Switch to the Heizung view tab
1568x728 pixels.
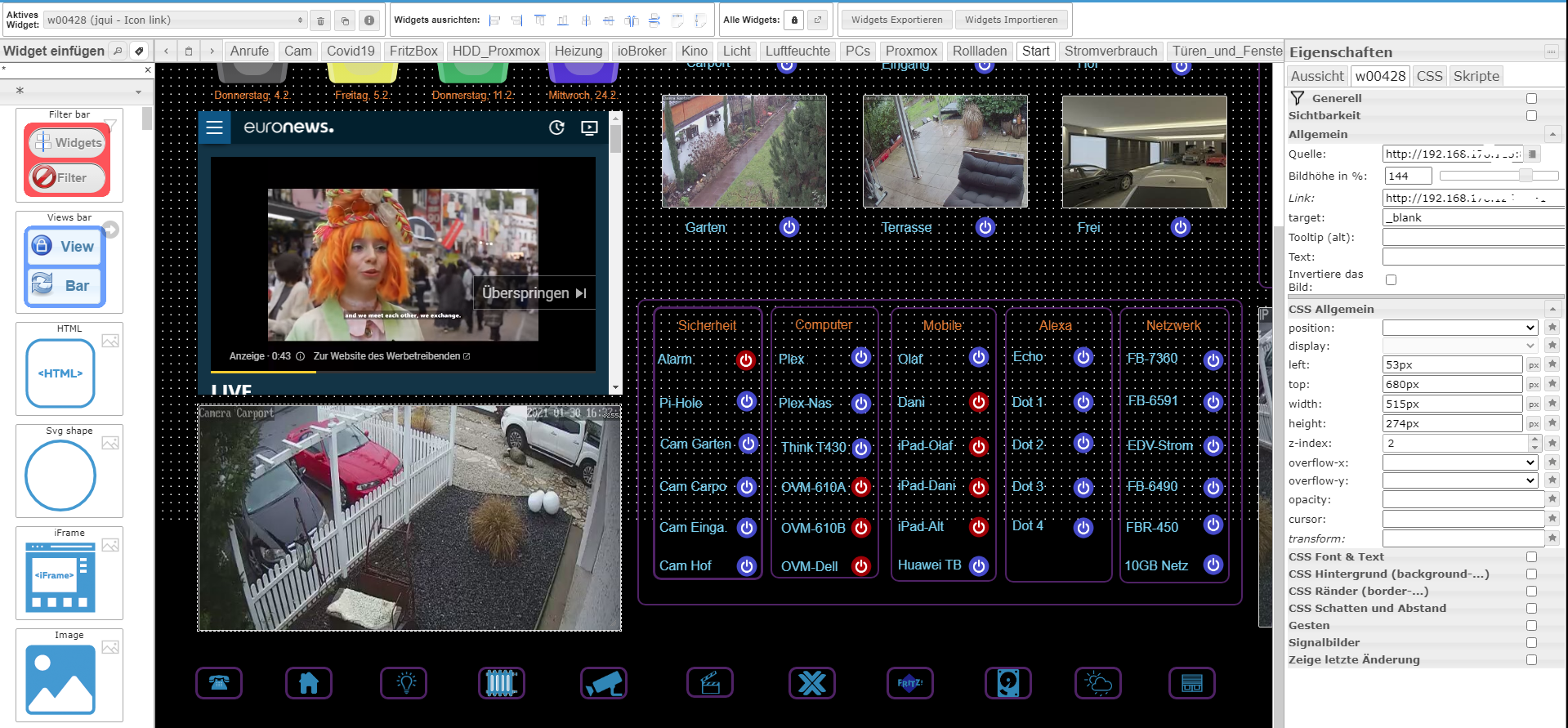coord(578,51)
